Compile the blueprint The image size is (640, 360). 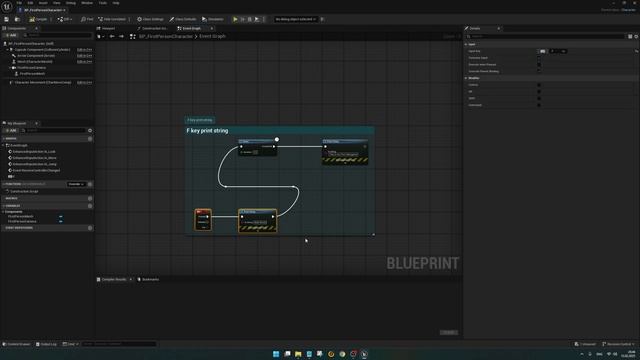[38, 19]
